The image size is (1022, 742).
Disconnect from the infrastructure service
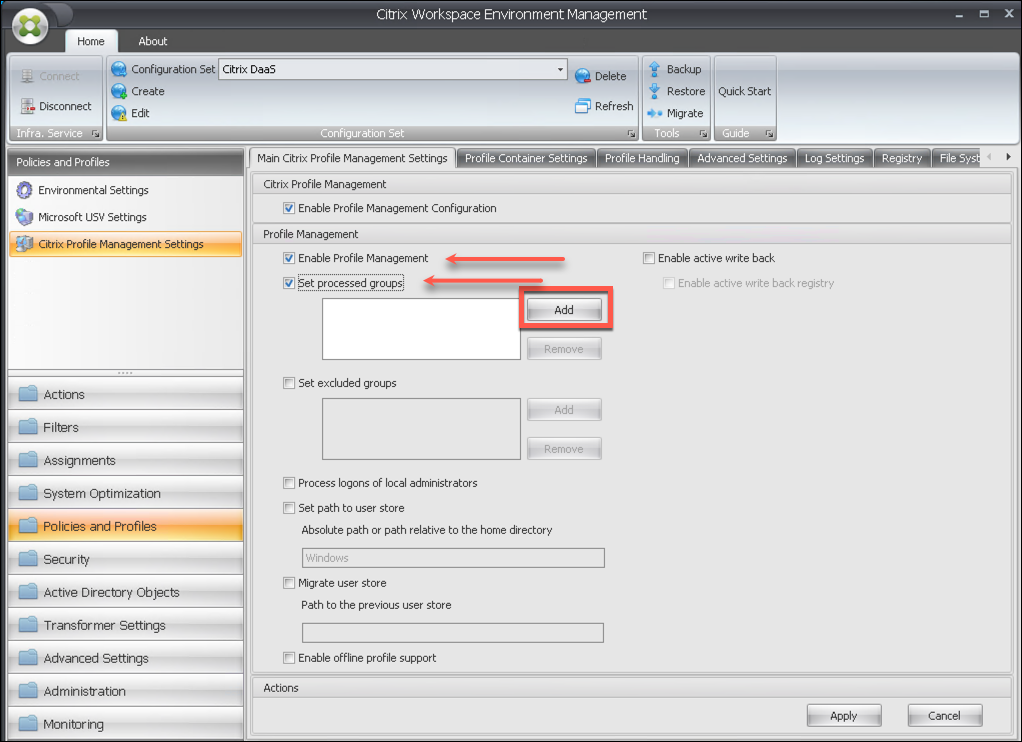click(x=56, y=106)
